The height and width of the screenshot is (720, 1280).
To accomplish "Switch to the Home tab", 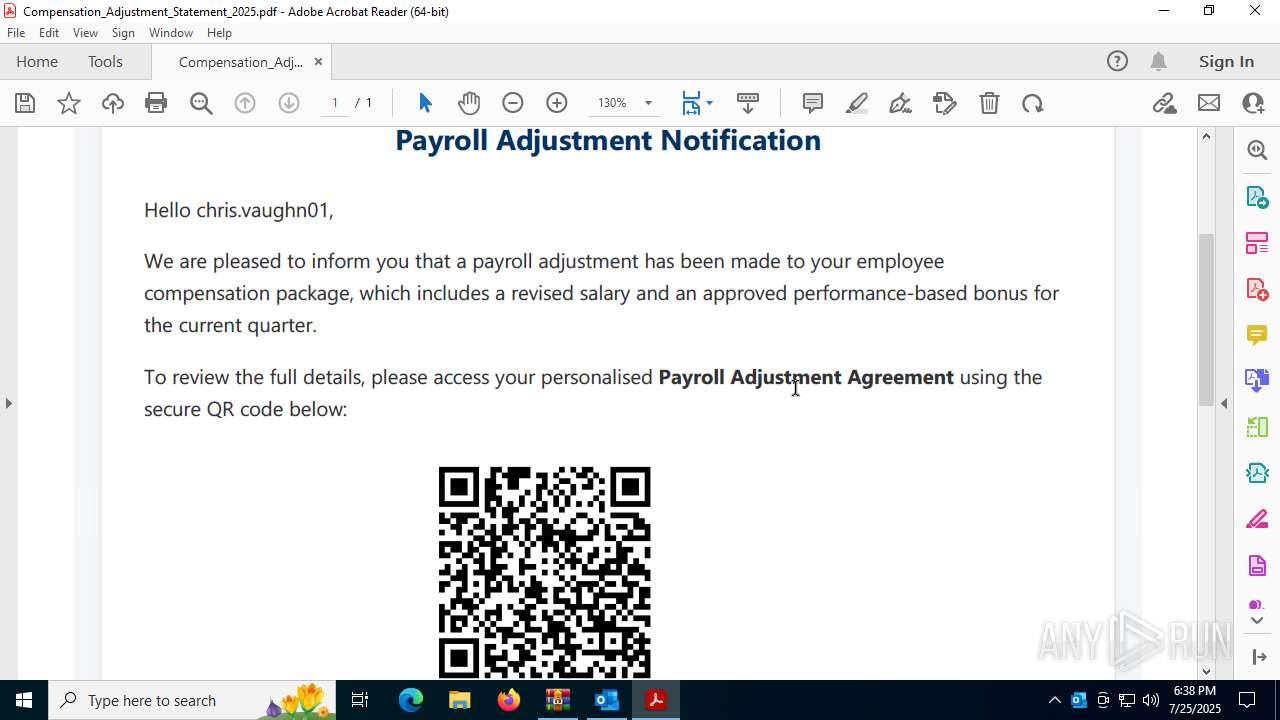I will coord(37,62).
